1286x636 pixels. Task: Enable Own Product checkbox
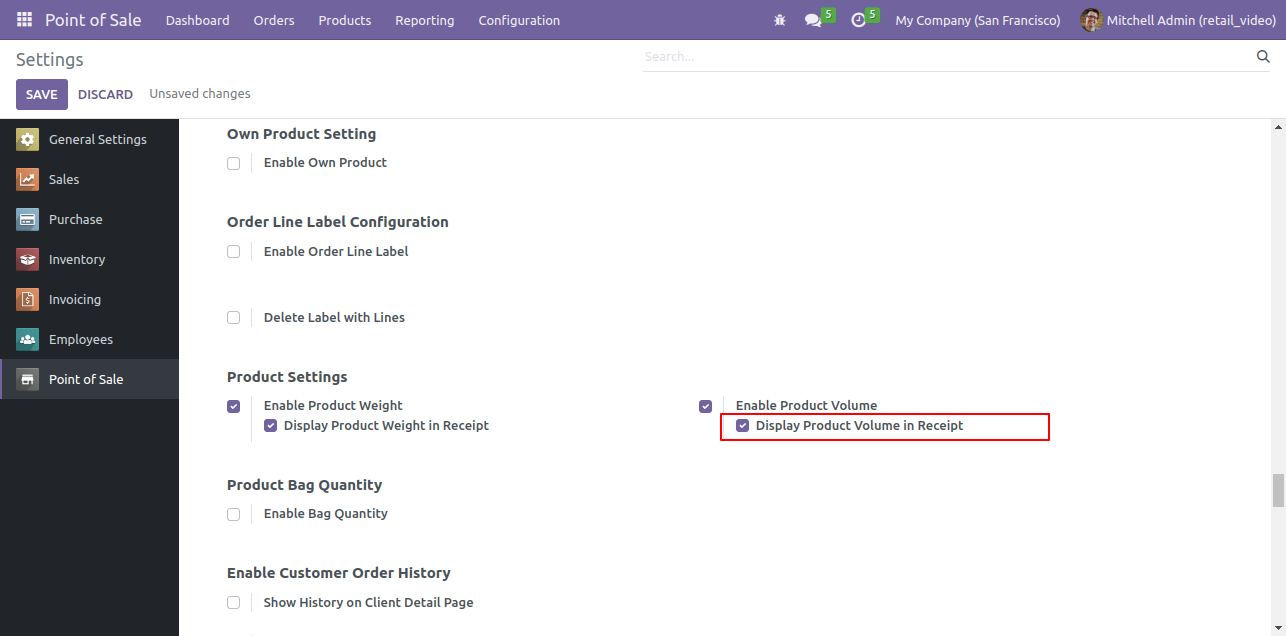(233, 163)
